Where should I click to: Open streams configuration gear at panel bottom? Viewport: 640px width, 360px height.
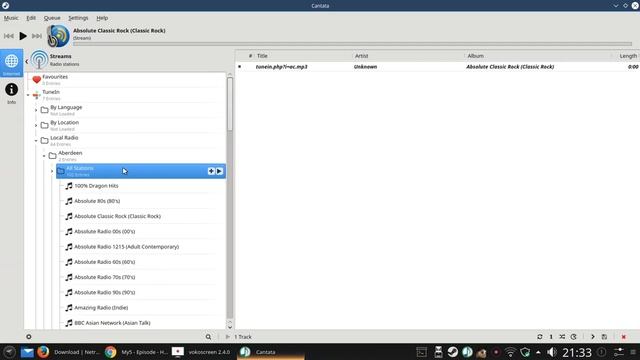click(29, 337)
